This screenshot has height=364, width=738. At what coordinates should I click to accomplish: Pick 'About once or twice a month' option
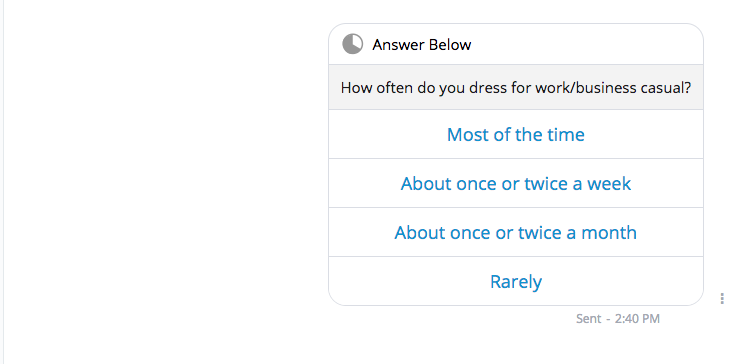pyautogui.click(x=516, y=232)
